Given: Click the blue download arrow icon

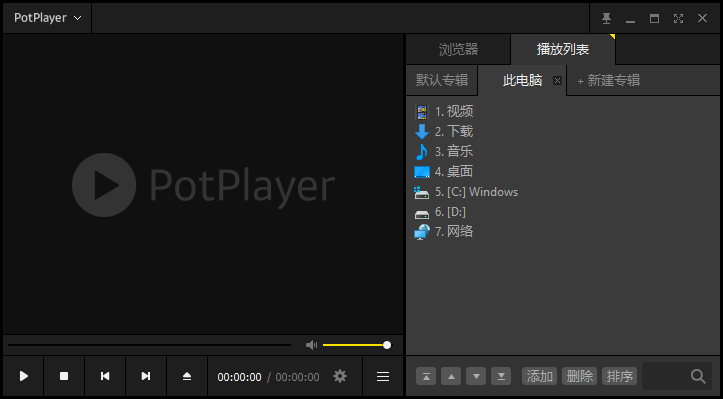Looking at the screenshot, I should tap(421, 132).
